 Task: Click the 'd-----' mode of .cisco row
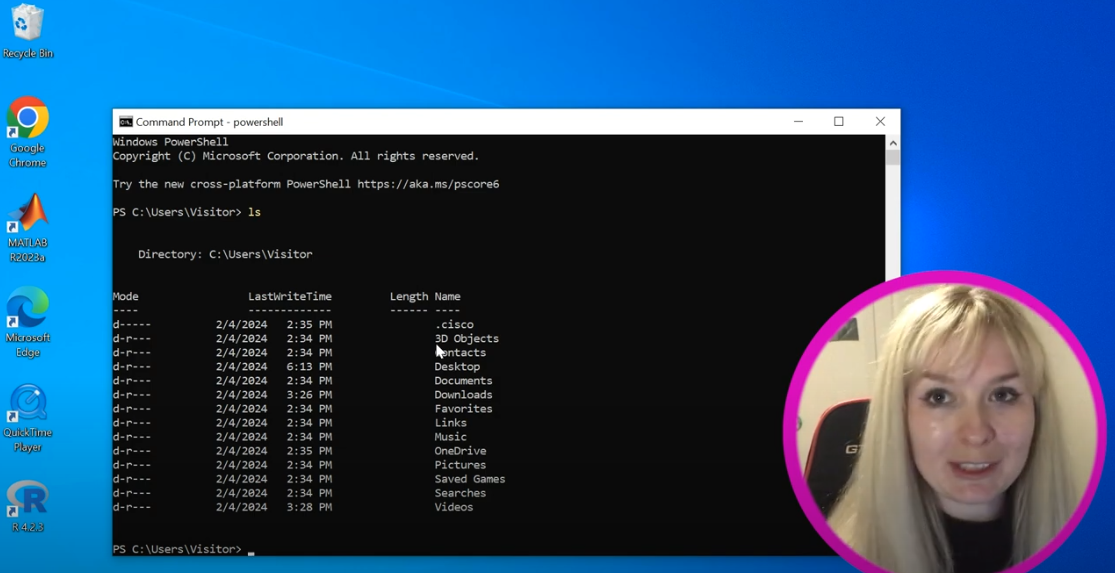132,324
